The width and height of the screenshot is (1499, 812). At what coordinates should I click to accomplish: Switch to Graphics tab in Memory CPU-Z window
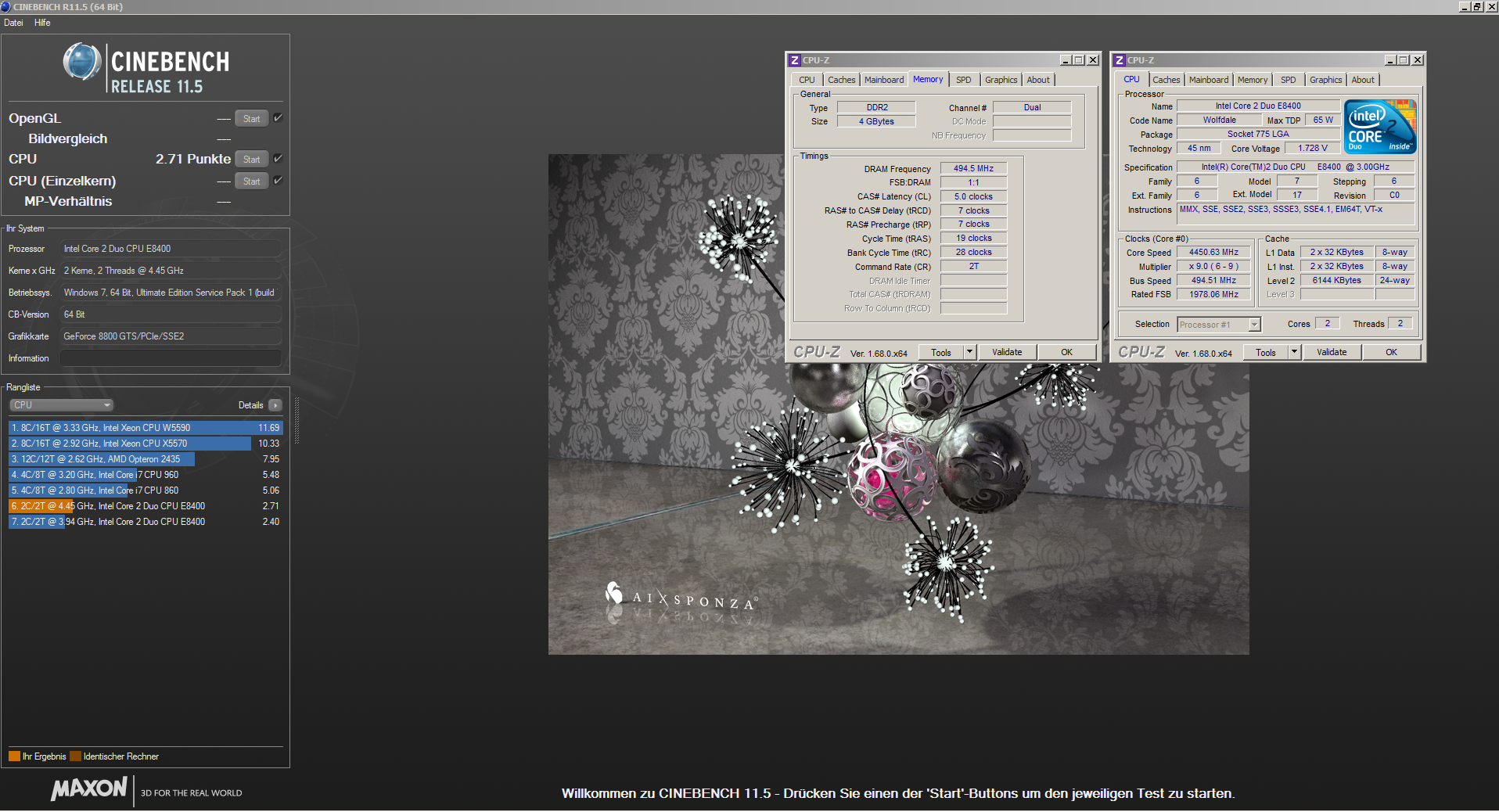click(1001, 80)
